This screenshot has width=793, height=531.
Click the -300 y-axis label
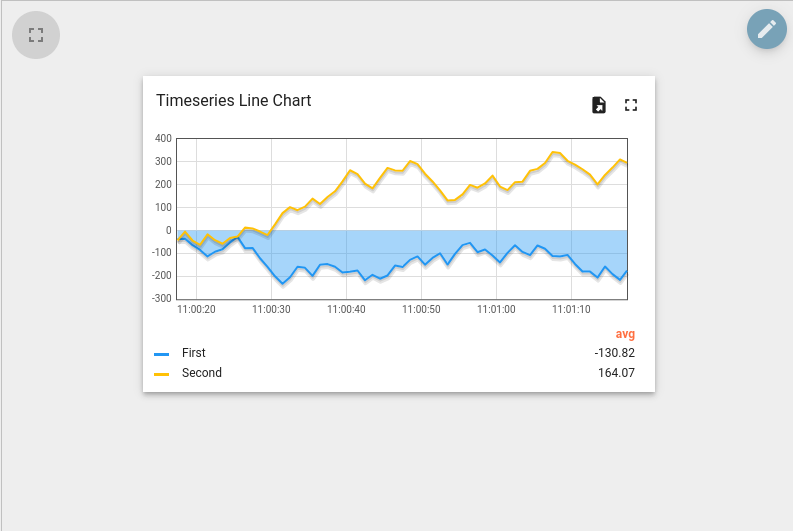tap(162, 298)
